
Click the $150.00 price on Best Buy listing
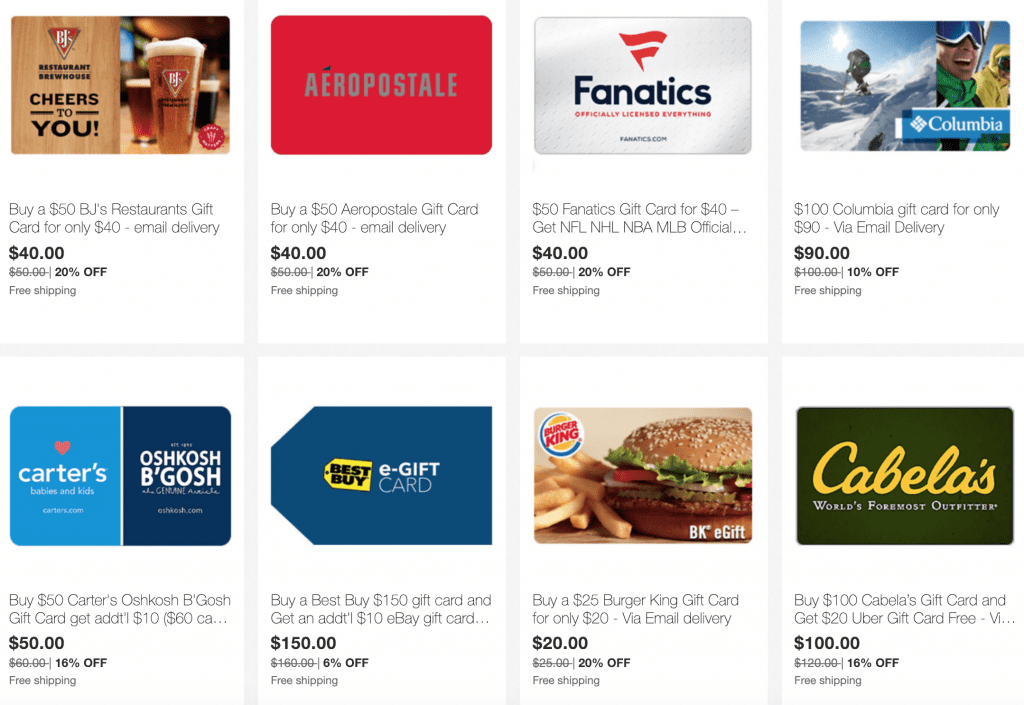(303, 643)
